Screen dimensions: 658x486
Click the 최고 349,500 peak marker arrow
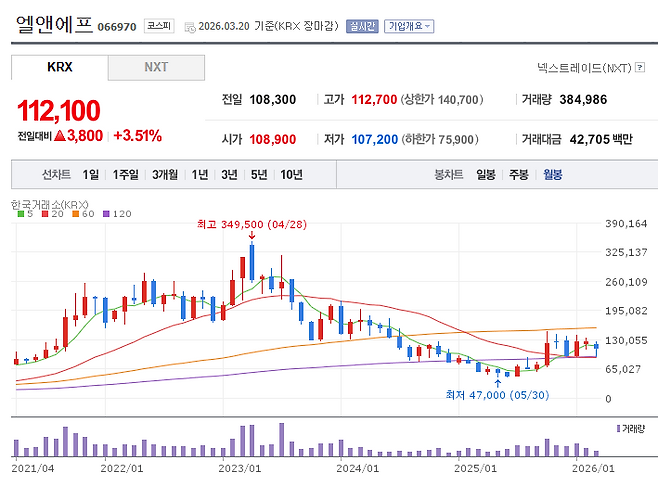(x=251, y=236)
